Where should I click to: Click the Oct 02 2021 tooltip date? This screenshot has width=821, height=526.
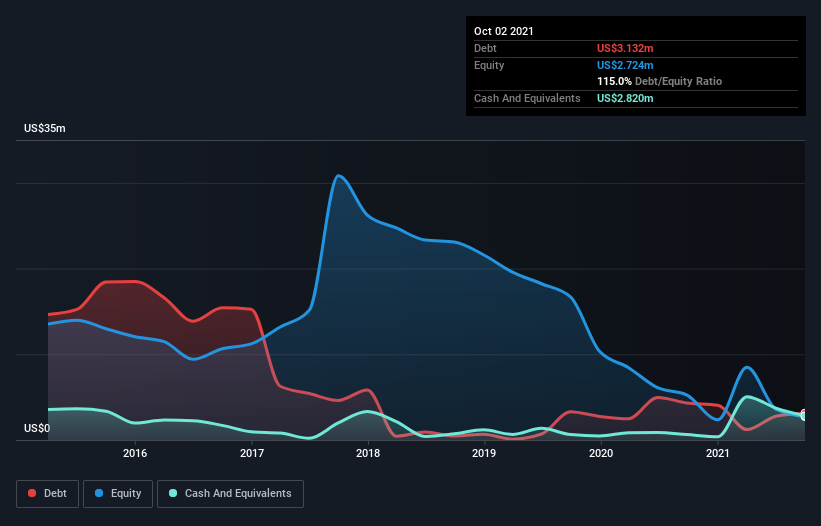click(x=504, y=31)
